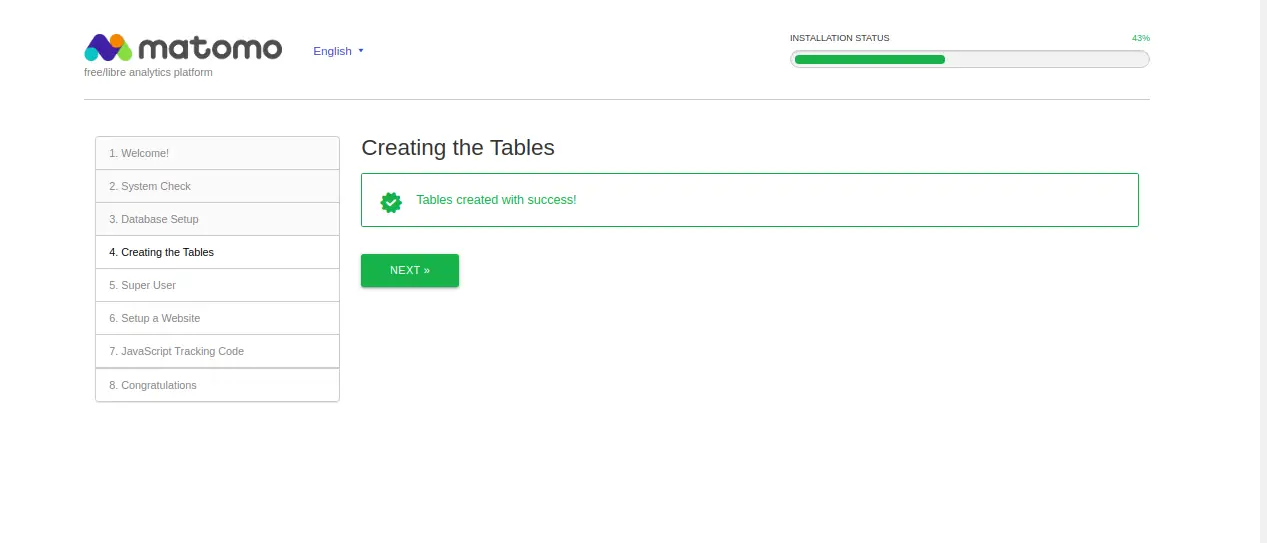Image resolution: width=1267 pixels, height=543 pixels.
Task: Click the language dropdown arrow
Action: point(361,51)
